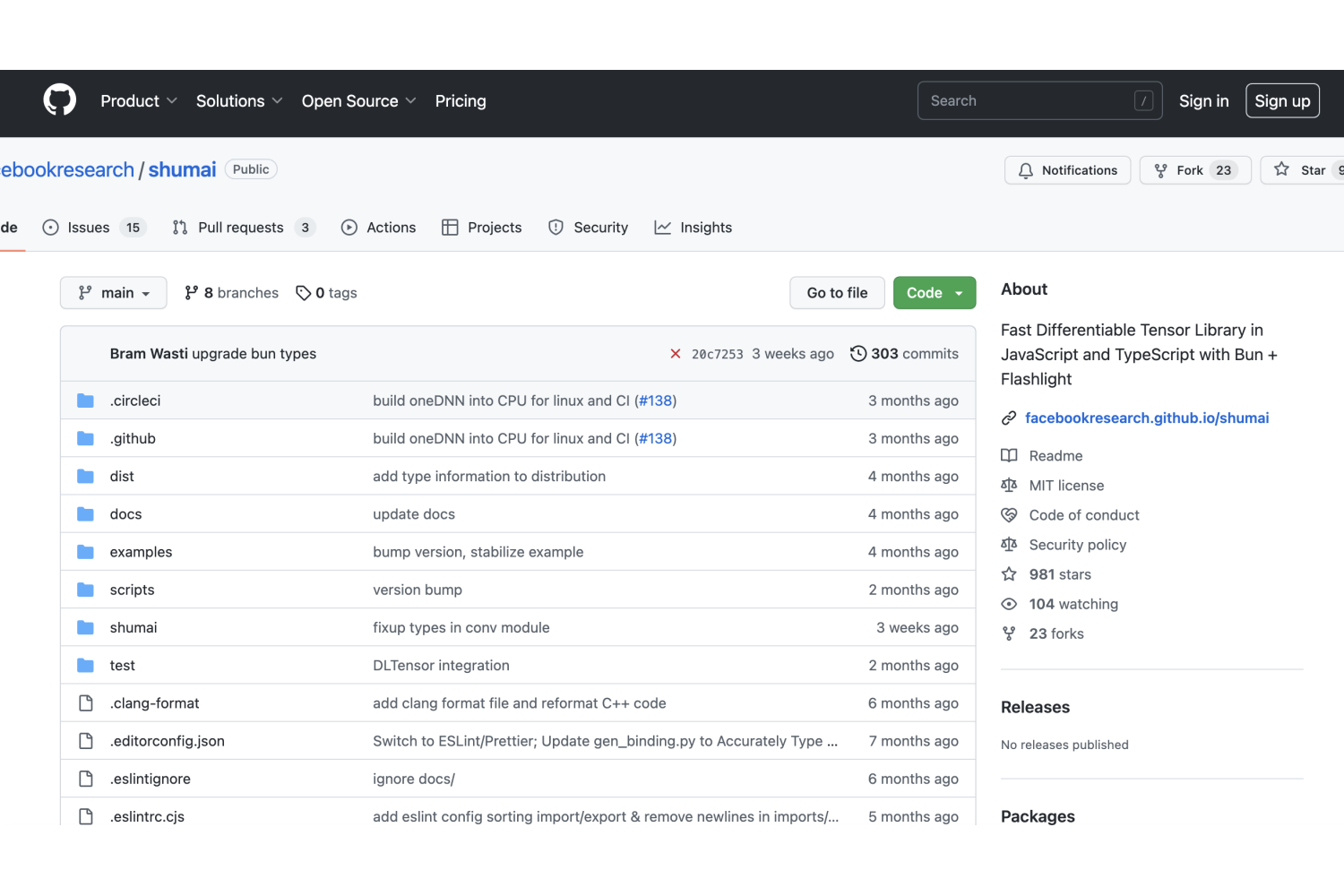Switch to the Pull requests tab
The height and width of the screenshot is (896, 1344).
point(244,228)
